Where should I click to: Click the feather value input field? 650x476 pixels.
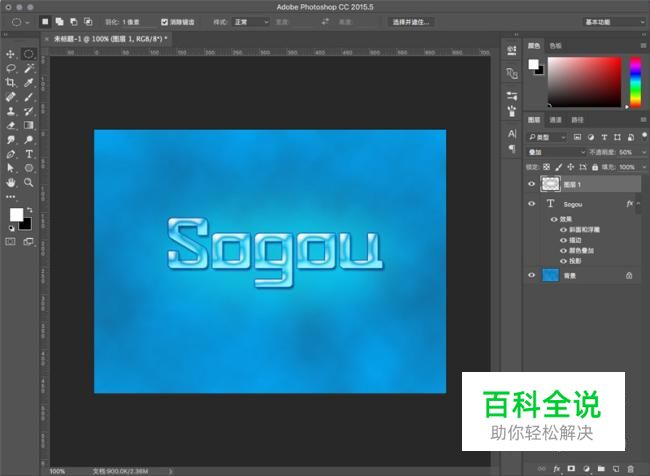click(137, 22)
